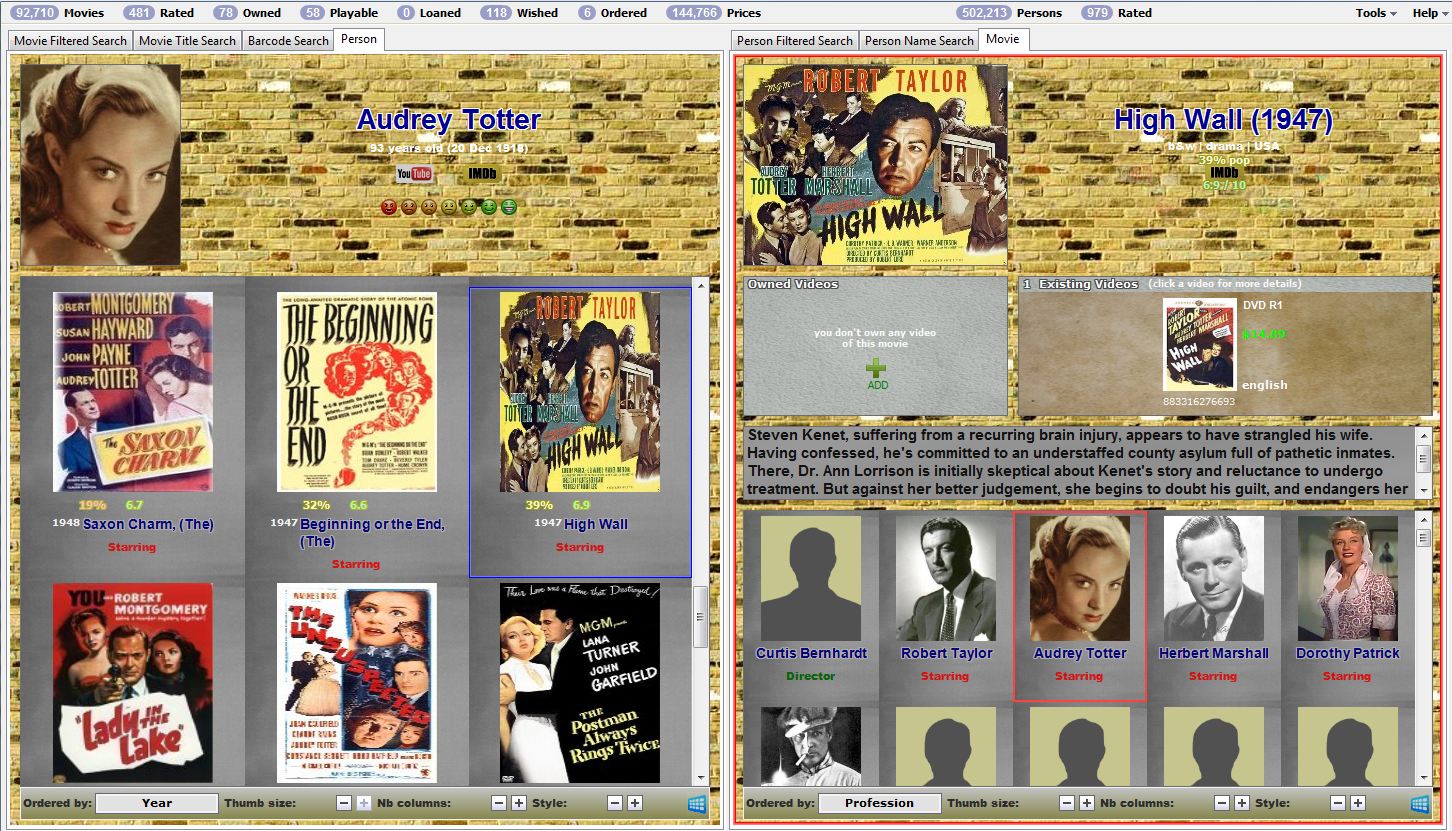The image size is (1452, 831).
Task: Open the Herbert Marshall cast link
Action: [x=1213, y=653]
